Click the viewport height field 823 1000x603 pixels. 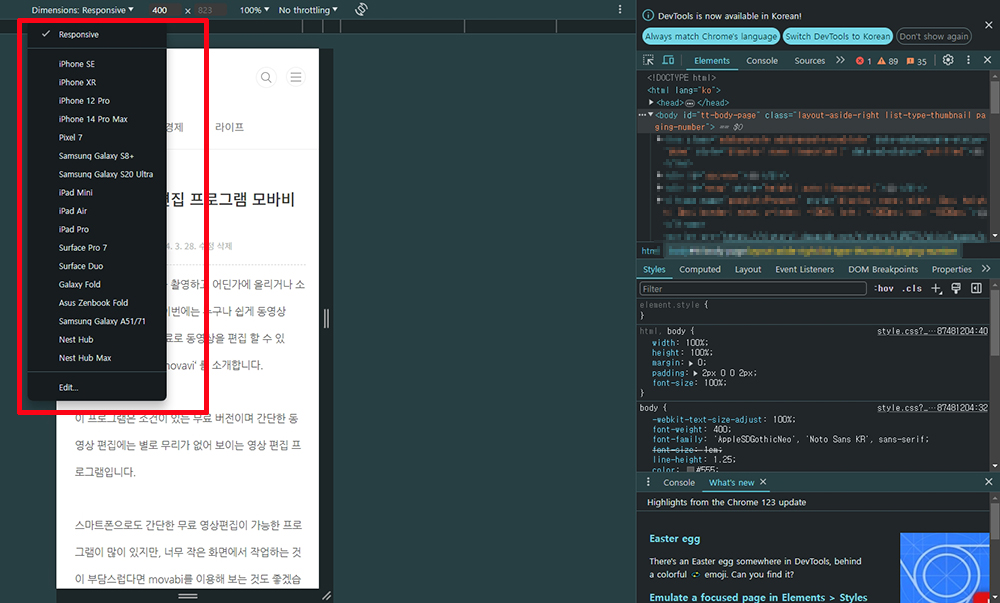tap(210, 10)
